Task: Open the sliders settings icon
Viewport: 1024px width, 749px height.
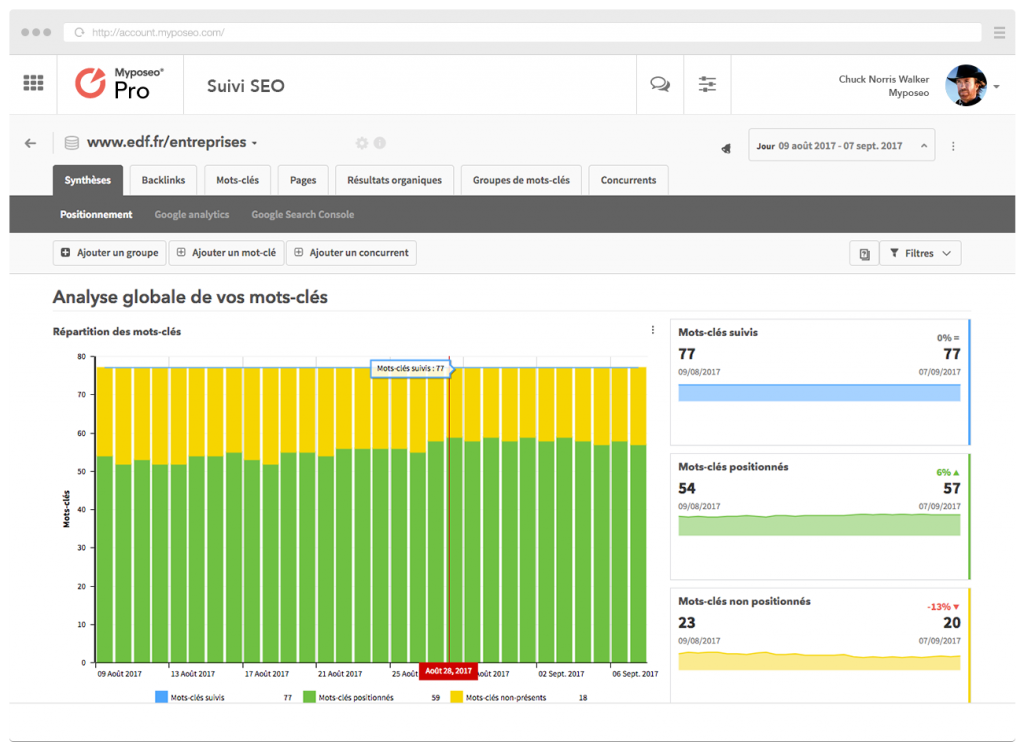Action: [707, 84]
